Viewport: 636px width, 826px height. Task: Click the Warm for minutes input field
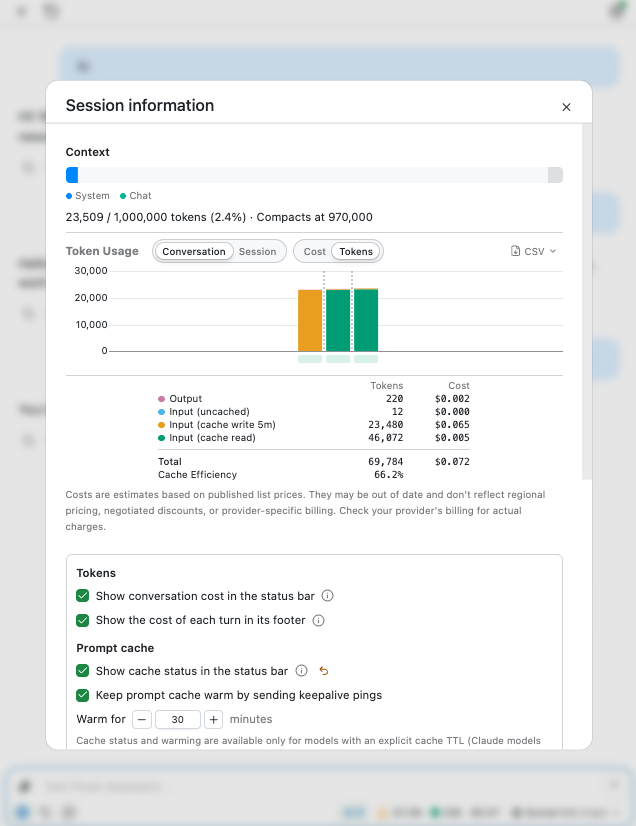click(178, 719)
